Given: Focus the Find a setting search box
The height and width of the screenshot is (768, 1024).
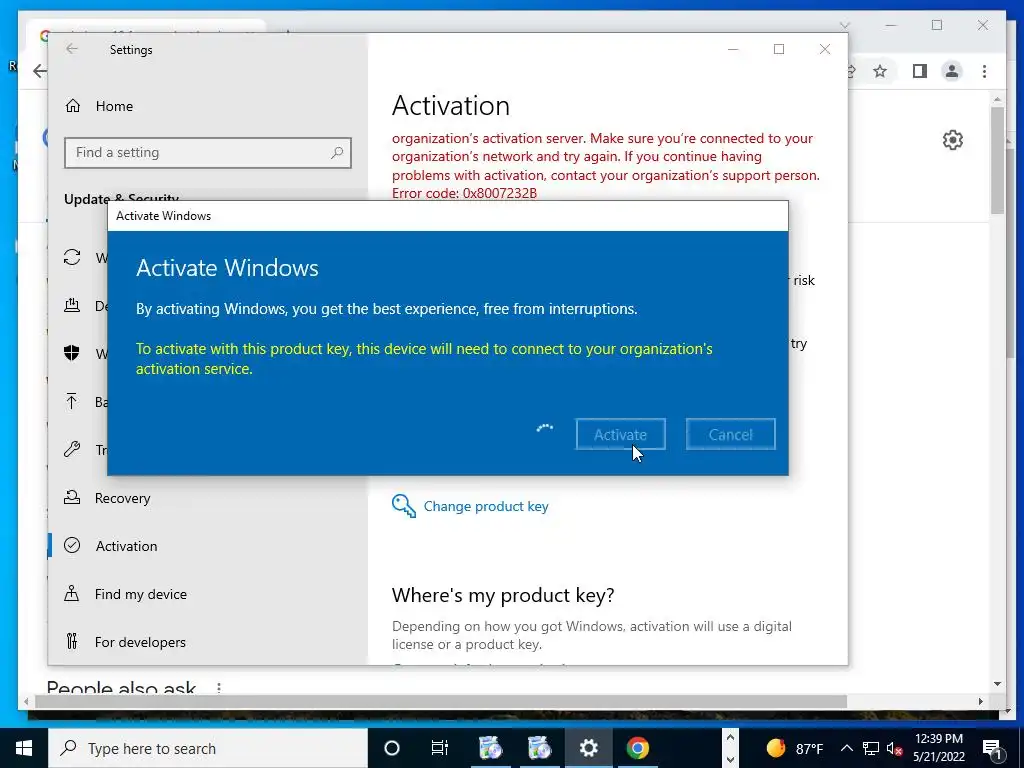Looking at the screenshot, I should click(208, 152).
